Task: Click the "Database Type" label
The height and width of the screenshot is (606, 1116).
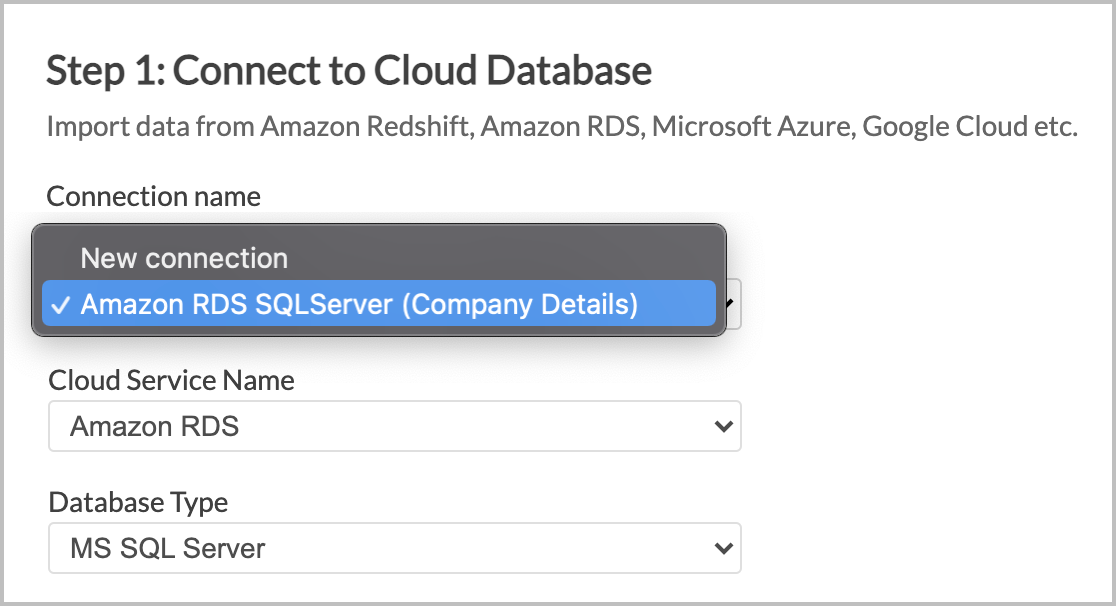Action: pos(137,503)
